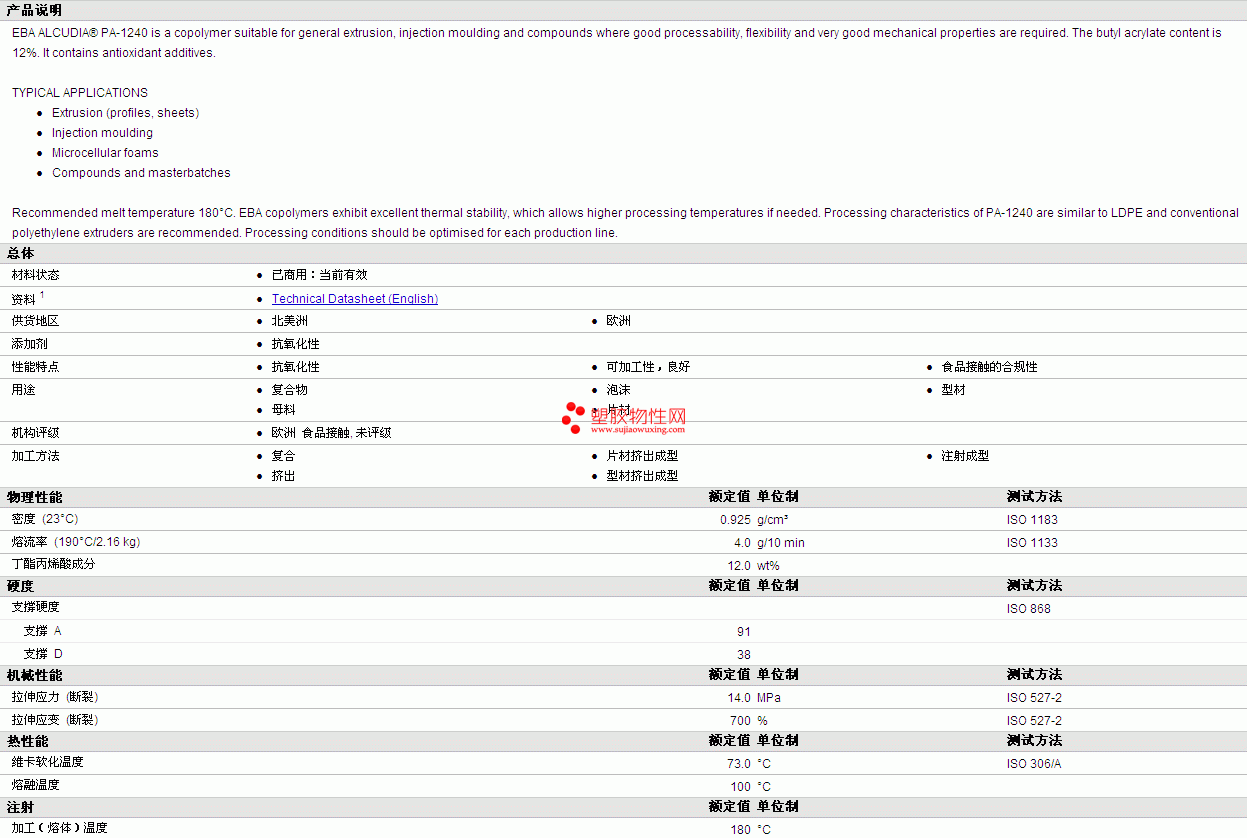This screenshot has height=838, width=1247.
Task: Click the 热性能 section header
Action: click(x=27, y=741)
